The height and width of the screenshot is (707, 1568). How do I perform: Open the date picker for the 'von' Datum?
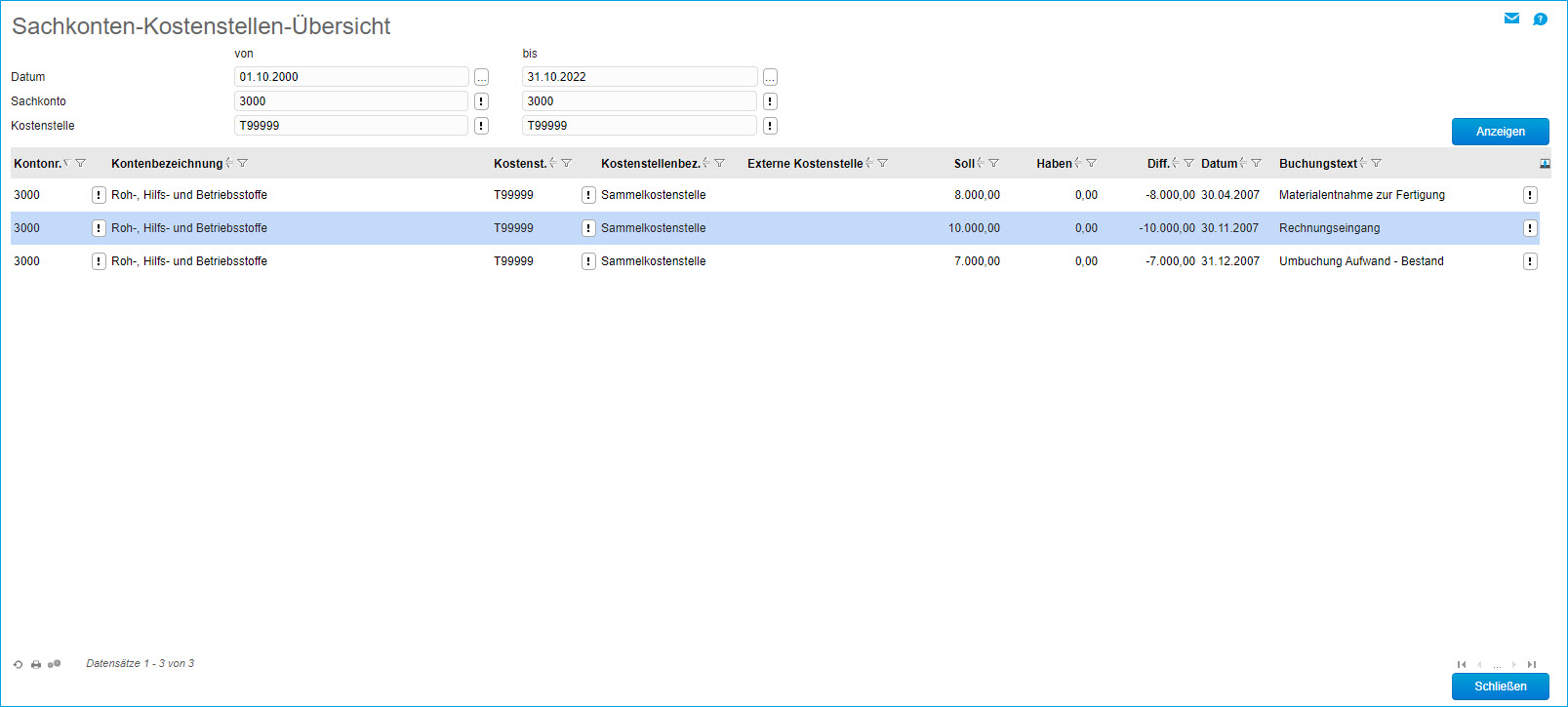pyautogui.click(x=481, y=77)
